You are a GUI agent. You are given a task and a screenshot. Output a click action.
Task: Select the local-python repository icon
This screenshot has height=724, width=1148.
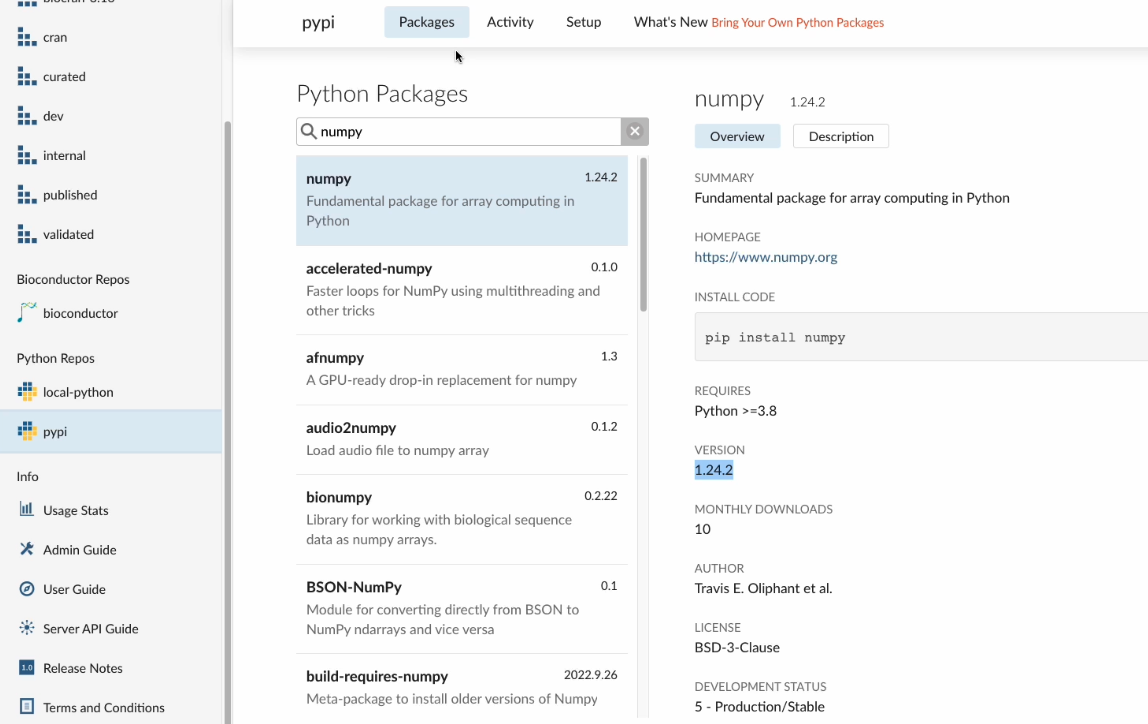tap(25, 391)
